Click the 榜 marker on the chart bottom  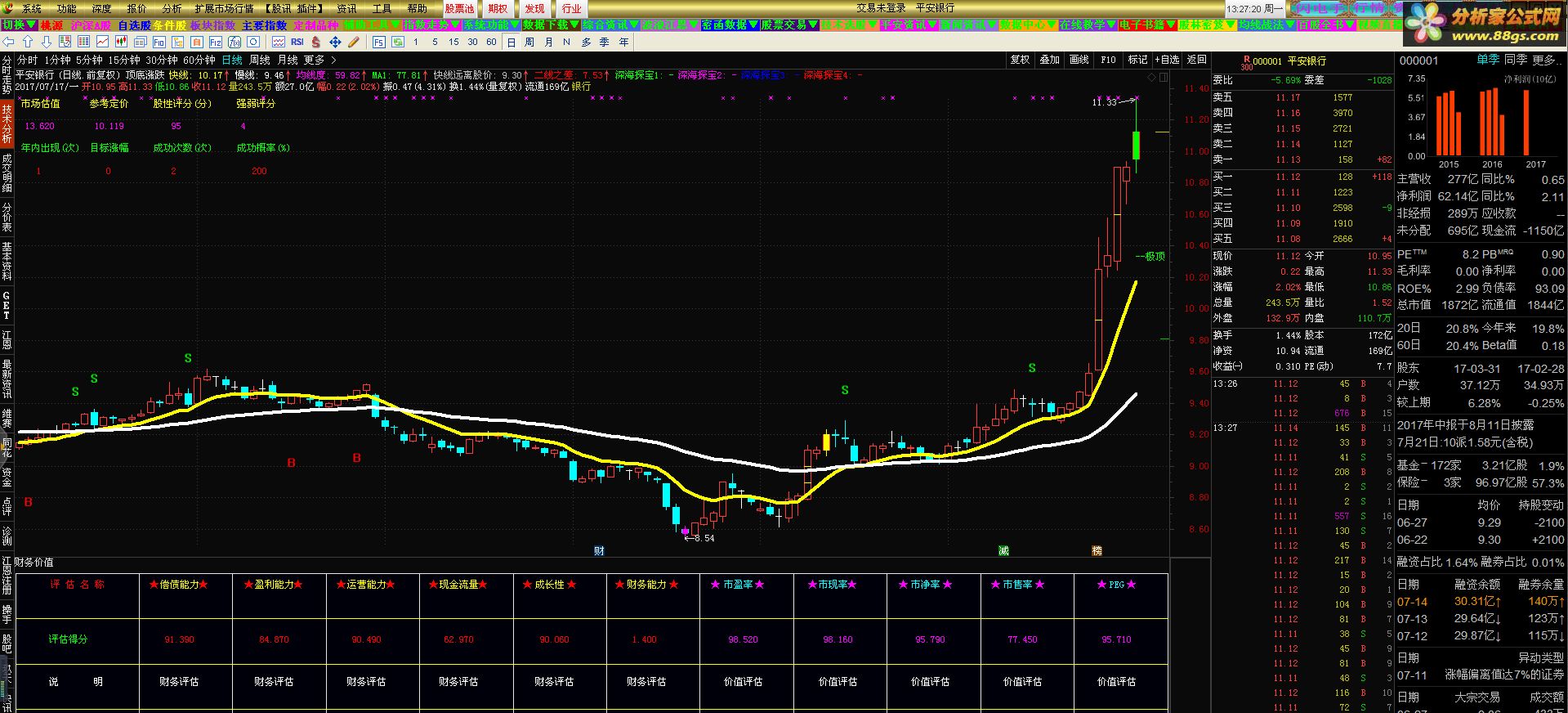[x=1097, y=551]
